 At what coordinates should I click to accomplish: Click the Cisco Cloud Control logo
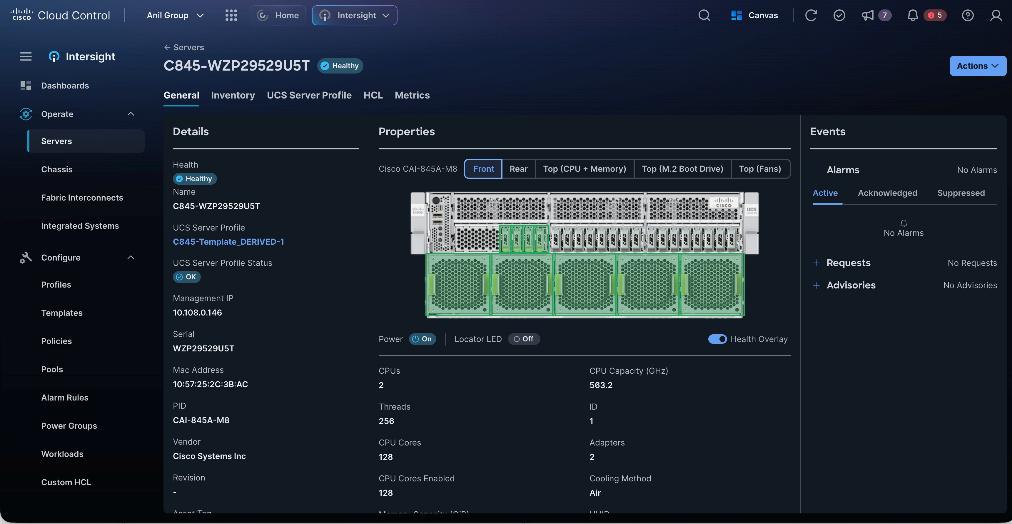point(61,15)
